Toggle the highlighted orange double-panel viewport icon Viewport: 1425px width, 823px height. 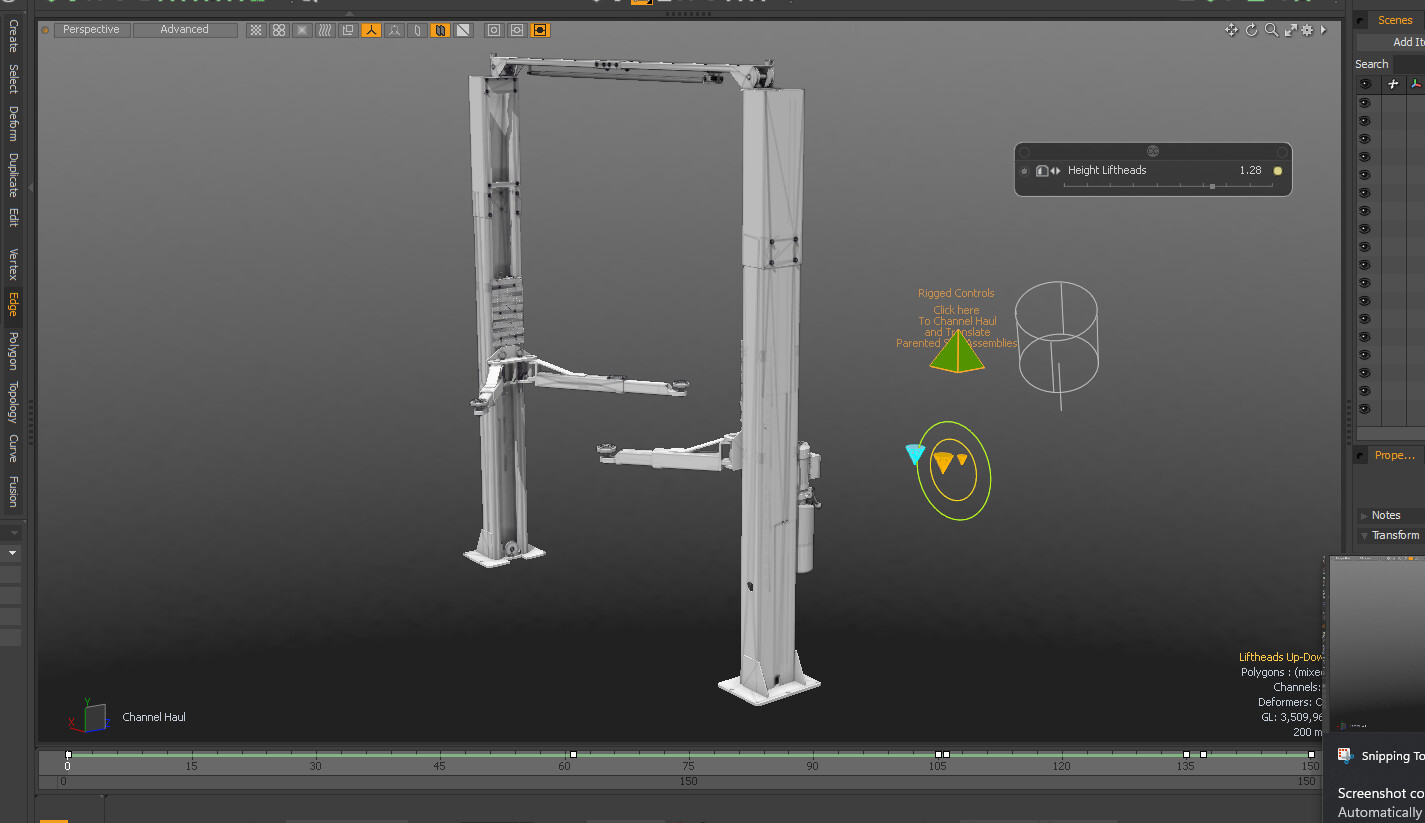click(x=440, y=30)
